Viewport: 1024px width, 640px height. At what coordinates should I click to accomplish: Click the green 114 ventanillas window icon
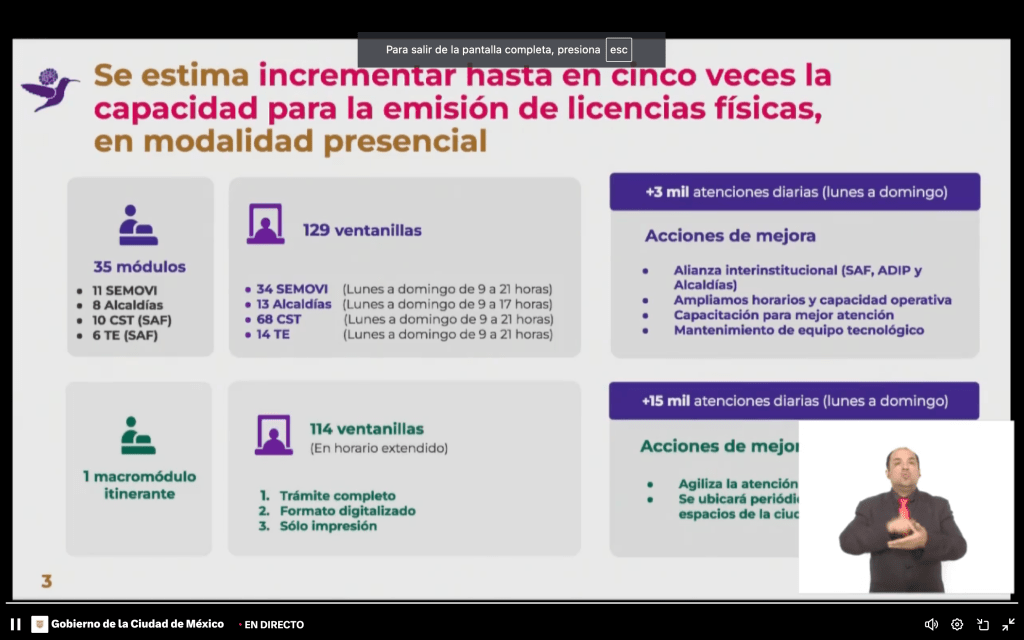[x=272, y=435]
